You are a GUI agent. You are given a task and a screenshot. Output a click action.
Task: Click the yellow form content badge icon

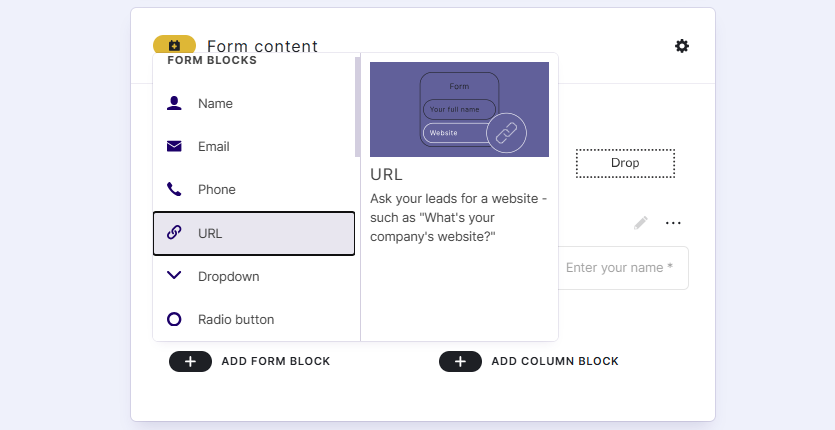pos(174,45)
